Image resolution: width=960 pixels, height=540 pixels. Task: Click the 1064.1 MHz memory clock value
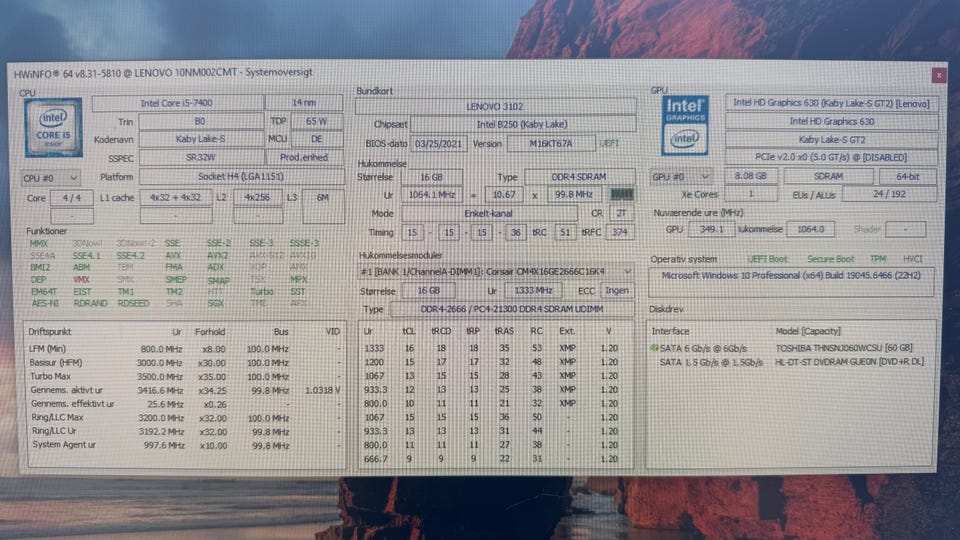tap(432, 195)
